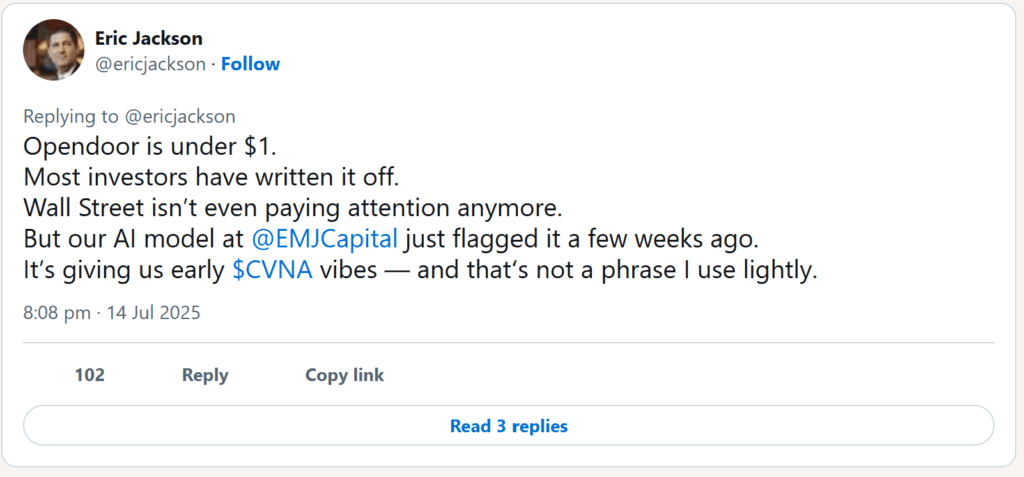Click the Eric Jackson display name
1024x477 pixels.
coord(149,39)
